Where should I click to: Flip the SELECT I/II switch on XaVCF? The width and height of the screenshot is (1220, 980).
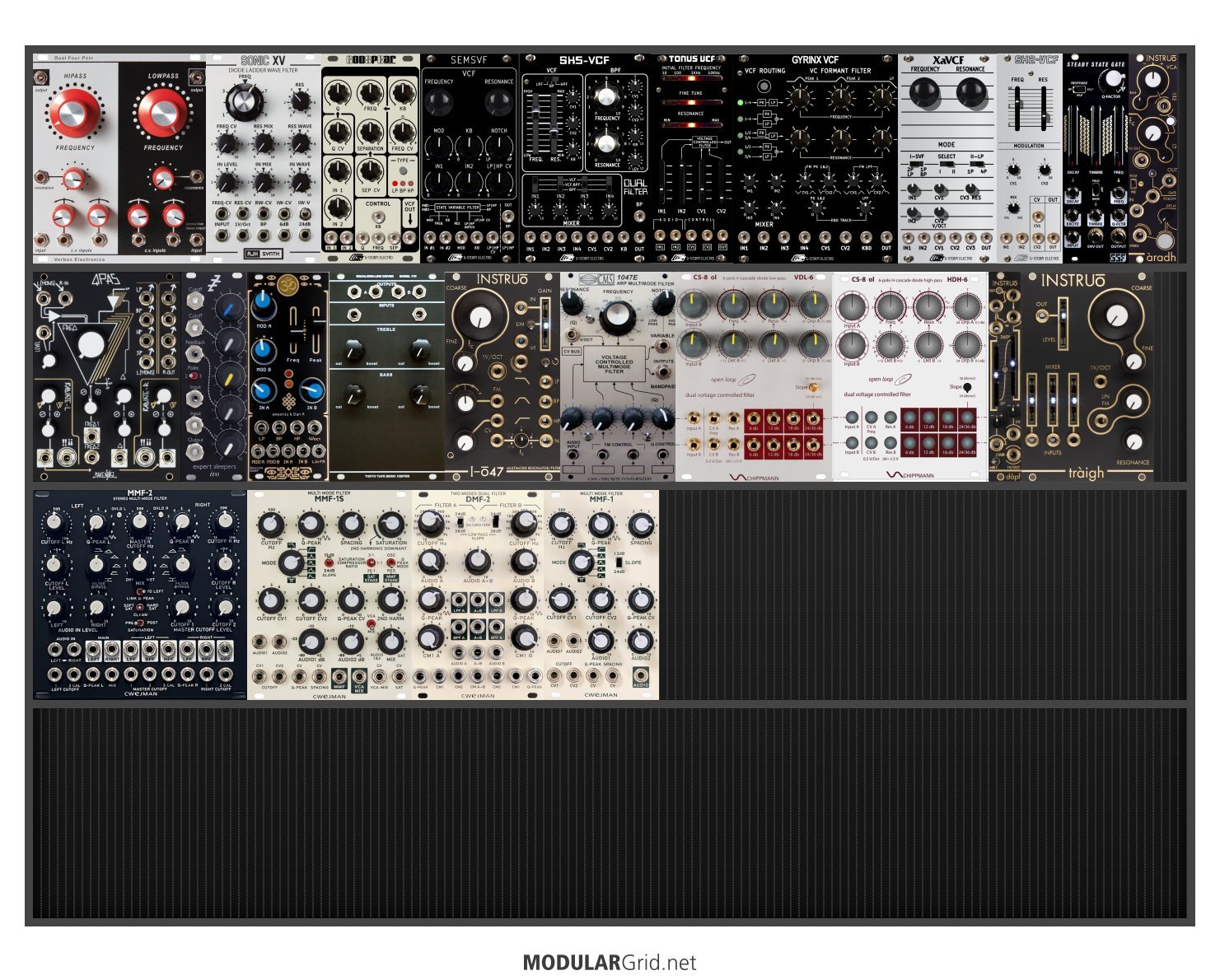[x=947, y=165]
